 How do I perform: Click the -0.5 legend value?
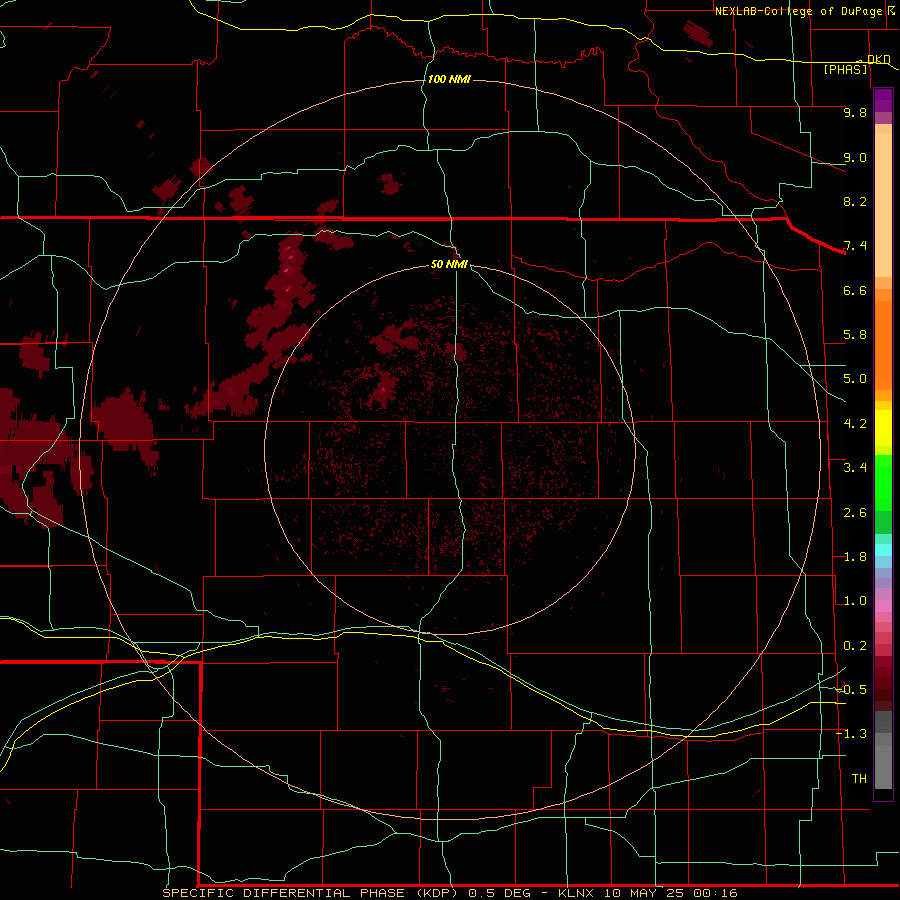[852, 690]
